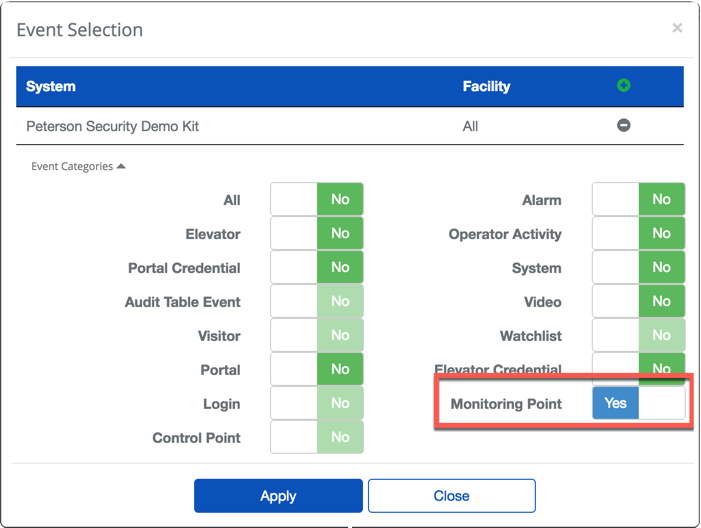This screenshot has height=528, width=701.
Task: Collapse the Event Categories section
Action: [x=79, y=167]
